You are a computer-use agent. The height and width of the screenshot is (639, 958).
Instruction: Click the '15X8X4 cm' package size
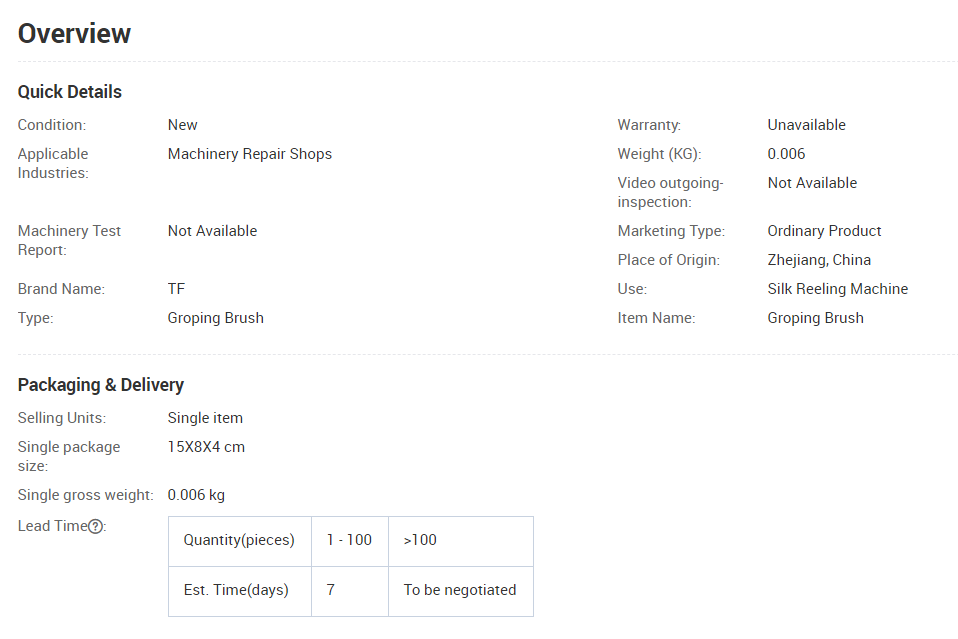[x=206, y=447]
